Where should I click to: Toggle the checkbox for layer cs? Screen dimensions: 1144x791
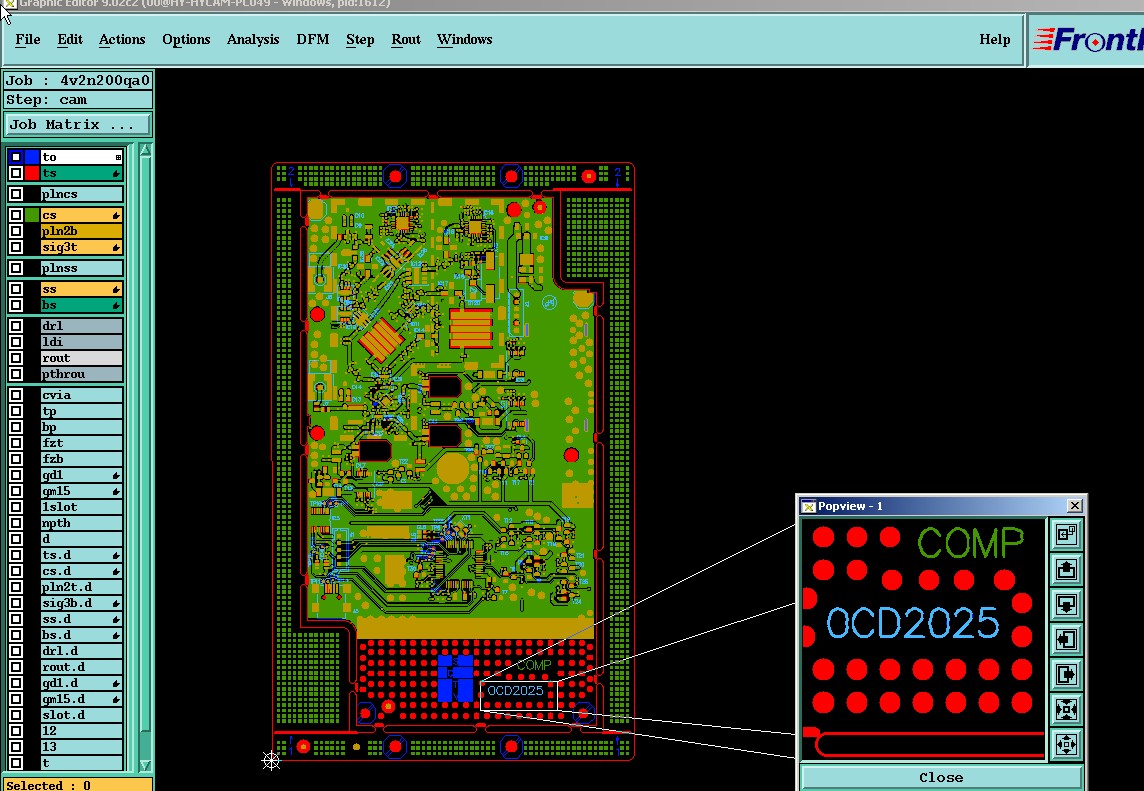(16, 215)
